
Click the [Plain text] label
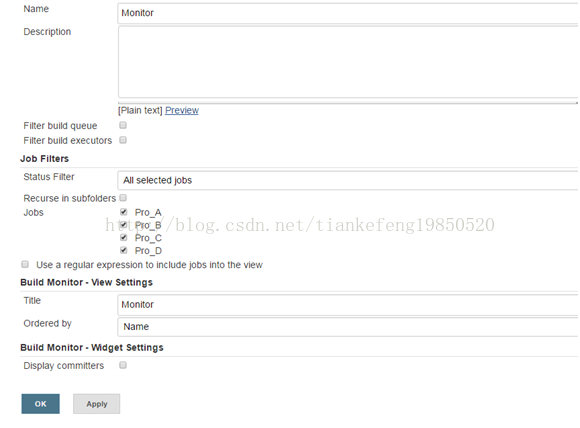pyautogui.click(x=140, y=110)
